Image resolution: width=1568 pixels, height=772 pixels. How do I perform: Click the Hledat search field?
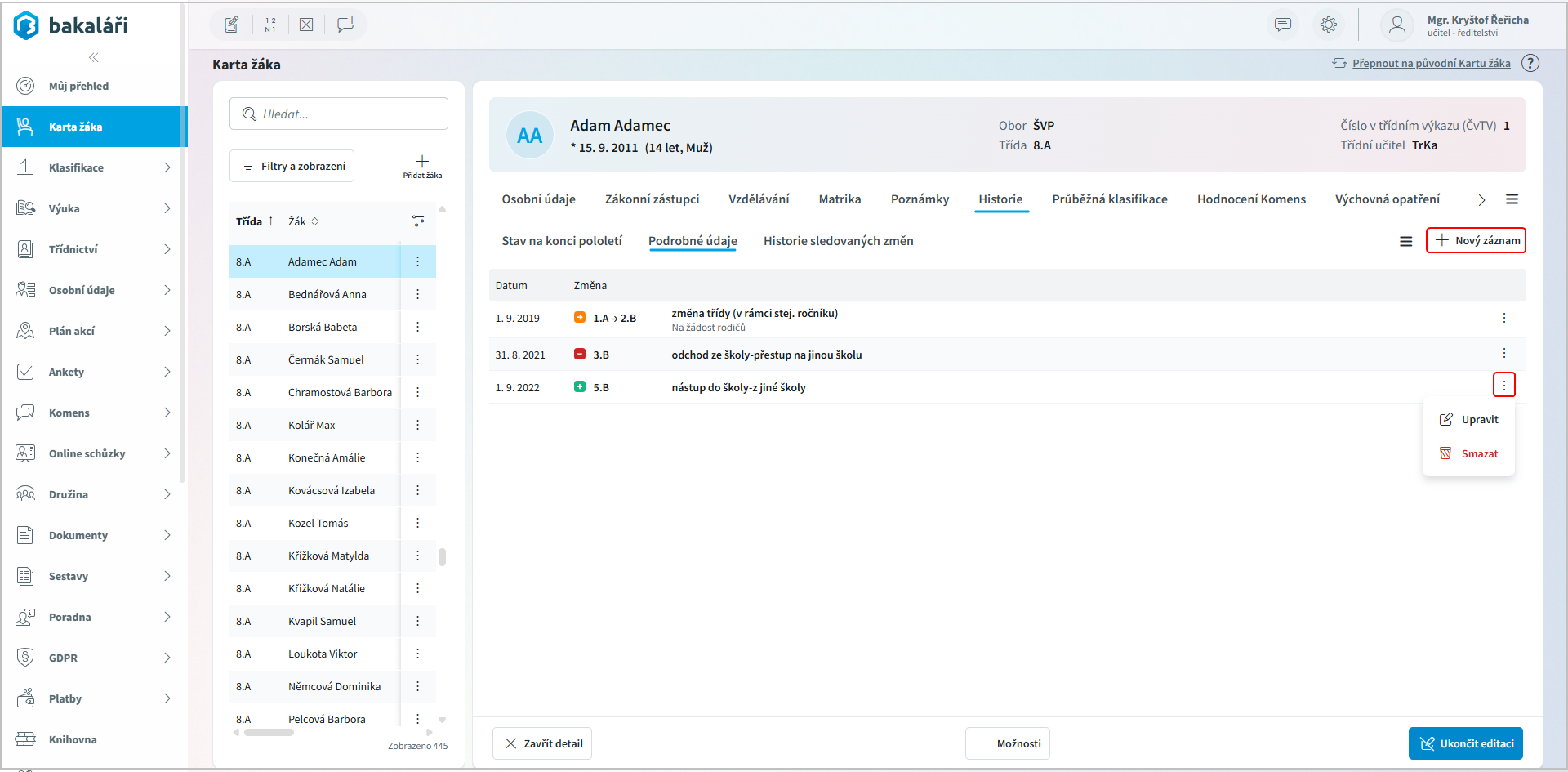point(339,114)
